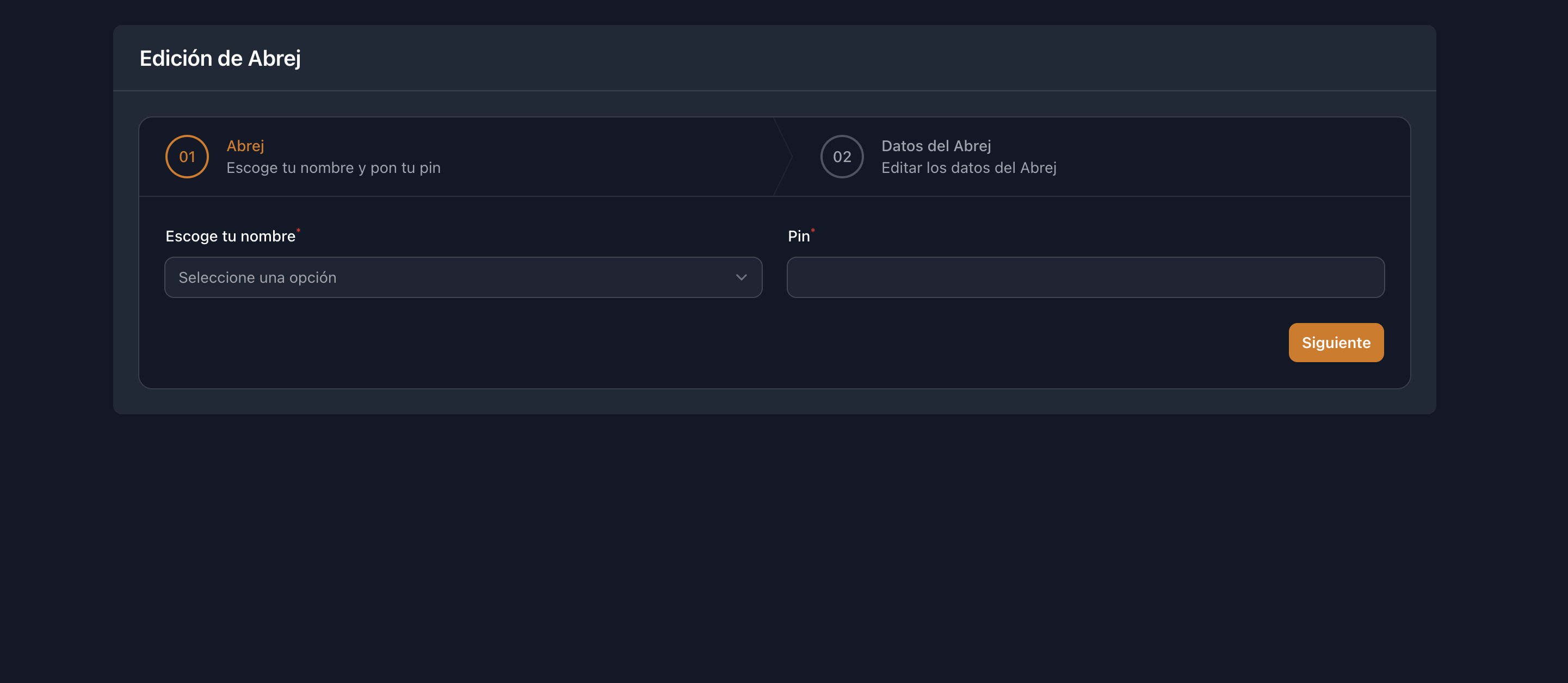The image size is (1568, 683).
Task: Select the orange Abrej step title
Action: coord(245,146)
